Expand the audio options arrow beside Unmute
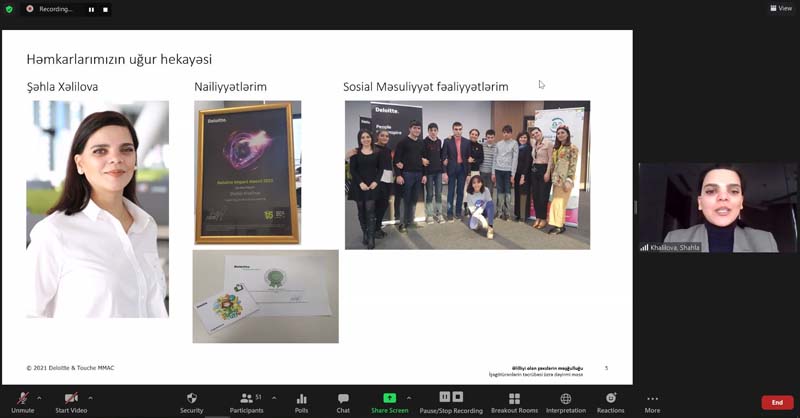This screenshot has height=418, width=800. point(39,397)
